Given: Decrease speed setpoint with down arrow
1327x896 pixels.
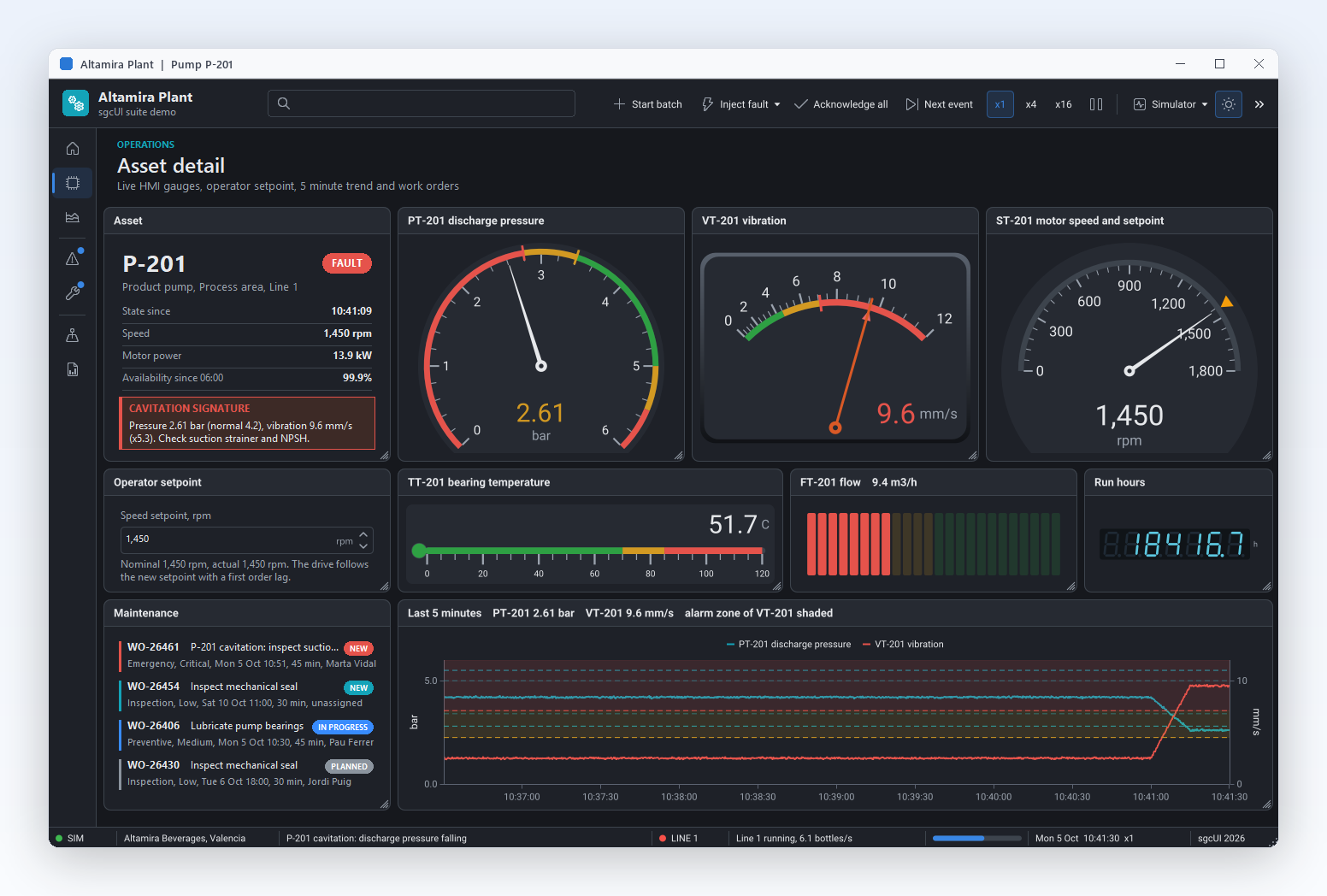Looking at the screenshot, I should point(363,545).
